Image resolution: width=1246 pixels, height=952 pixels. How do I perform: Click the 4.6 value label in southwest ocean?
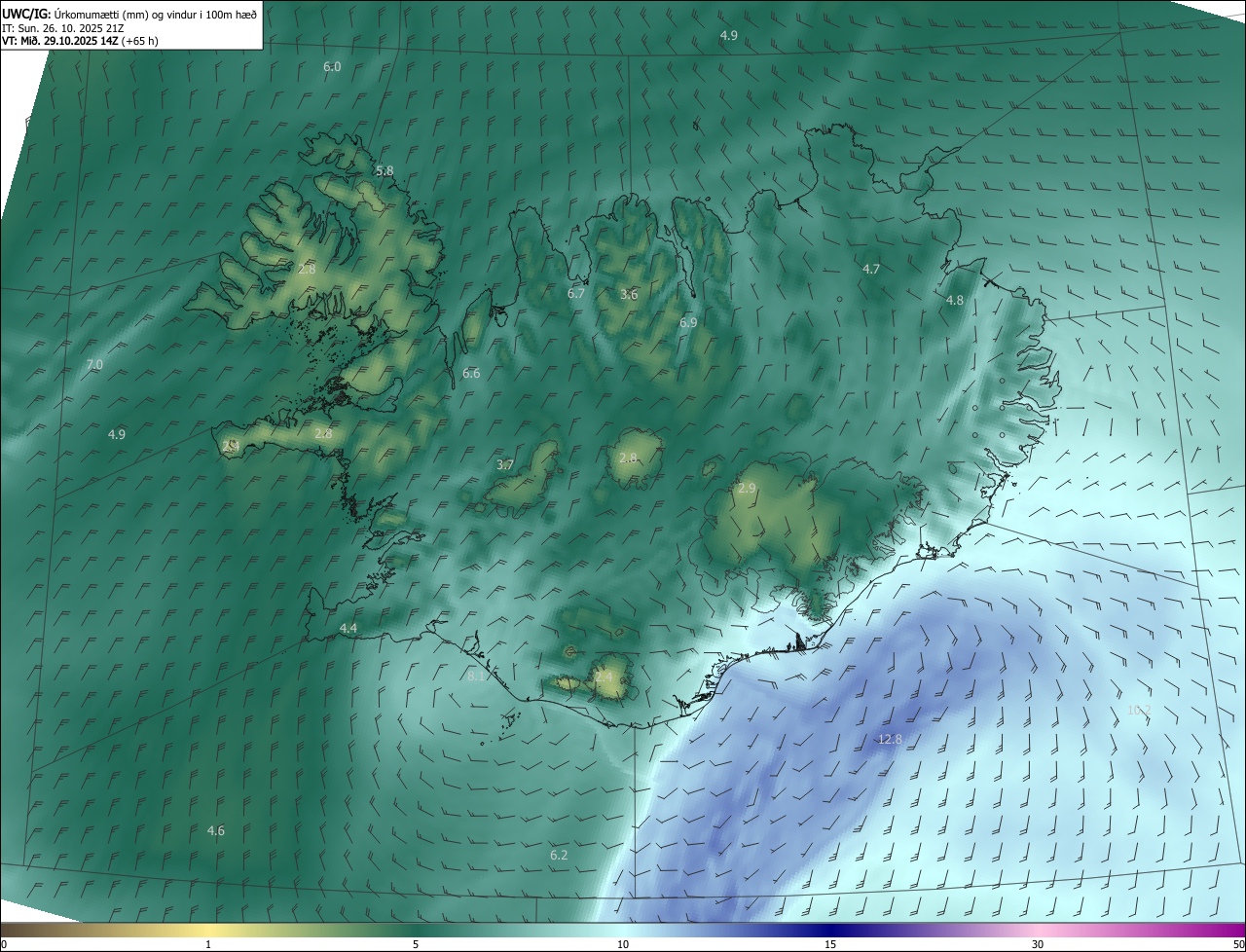[216, 830]
